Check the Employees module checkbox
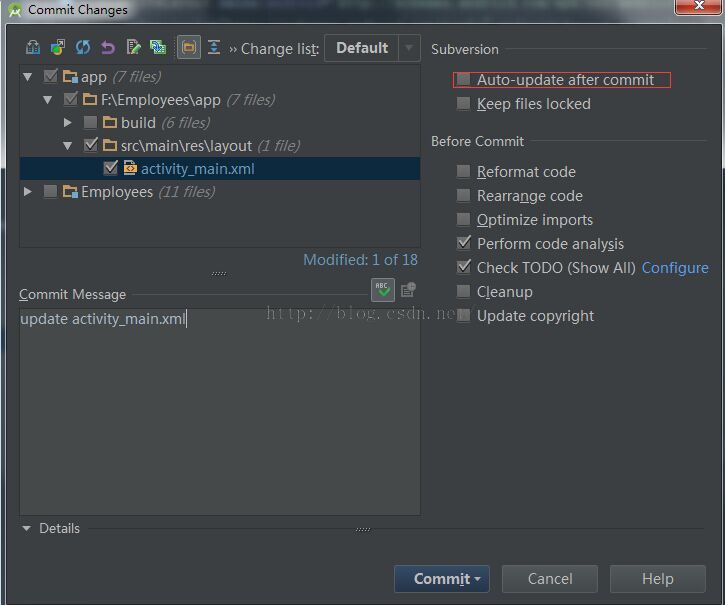725x605 pixels. (x=50, y=191)
